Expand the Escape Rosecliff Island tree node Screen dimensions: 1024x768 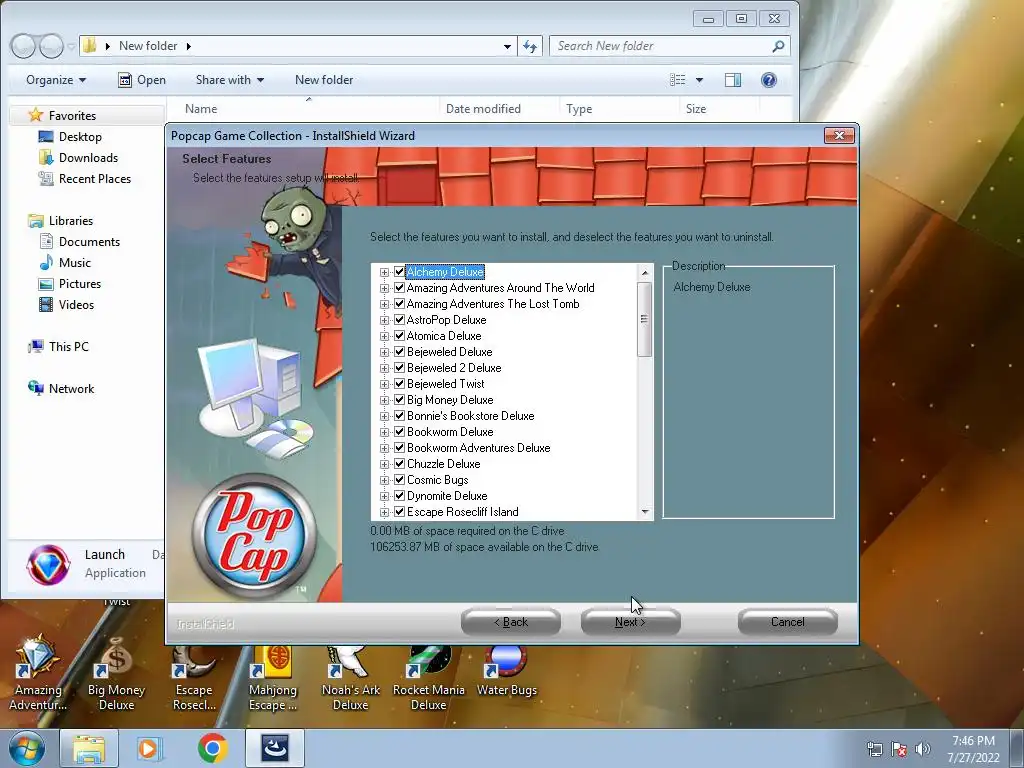pyautogui.click(x=384, y=512)
